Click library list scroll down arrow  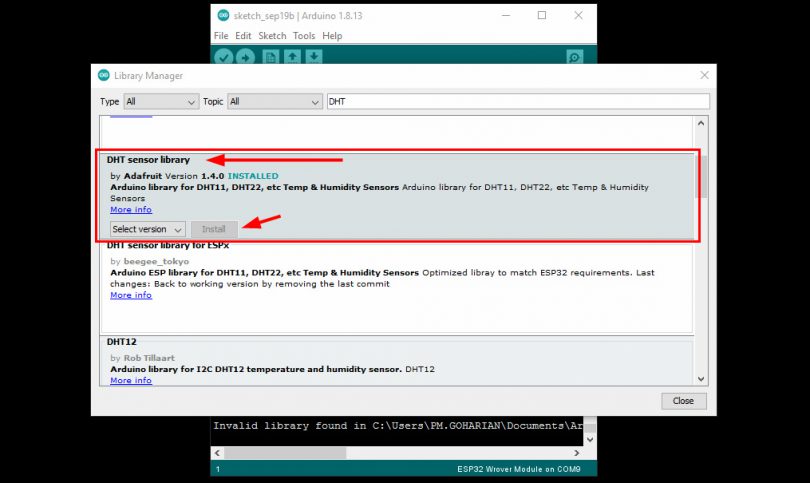tap(701, 379)
